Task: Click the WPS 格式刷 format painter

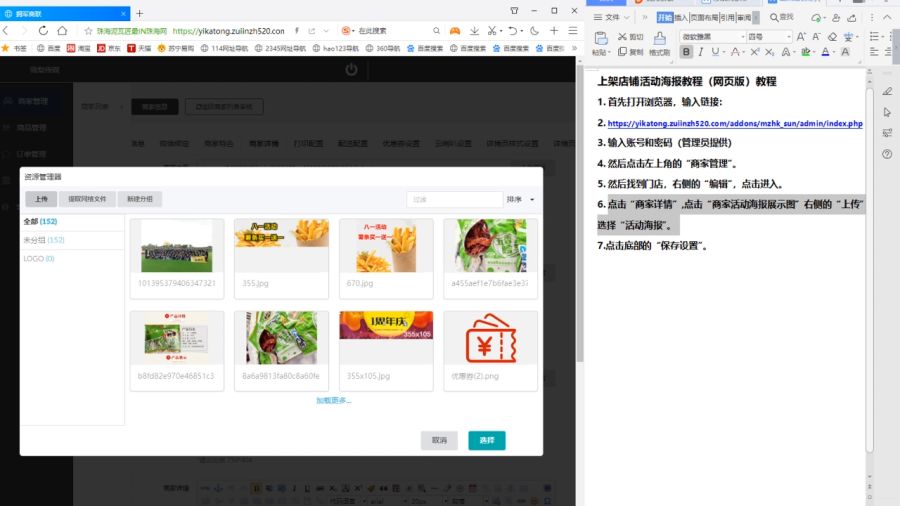Action: point(660,44)
